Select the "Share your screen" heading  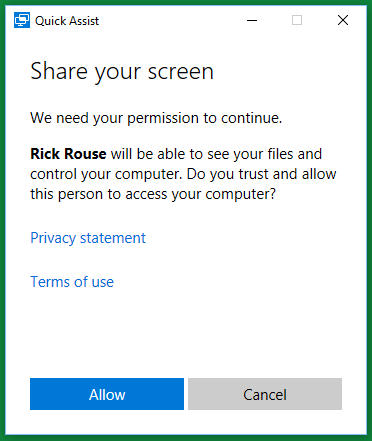tap(122, 72)
